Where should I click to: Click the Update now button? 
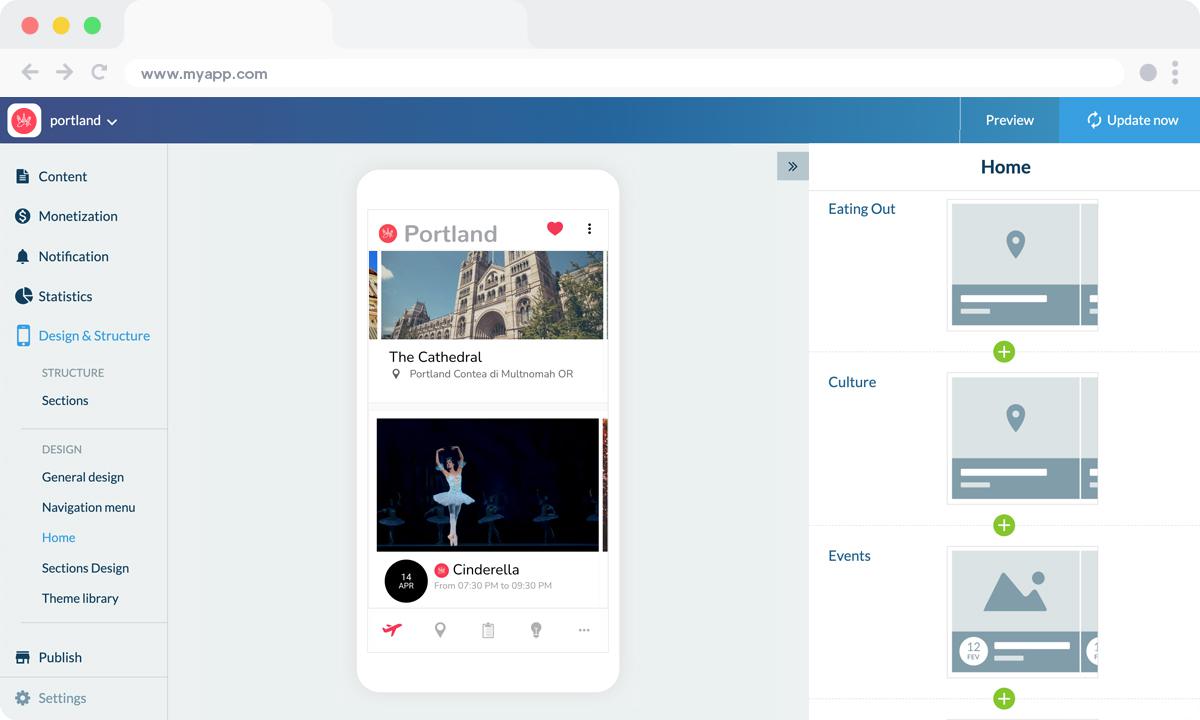point(1131,120)
